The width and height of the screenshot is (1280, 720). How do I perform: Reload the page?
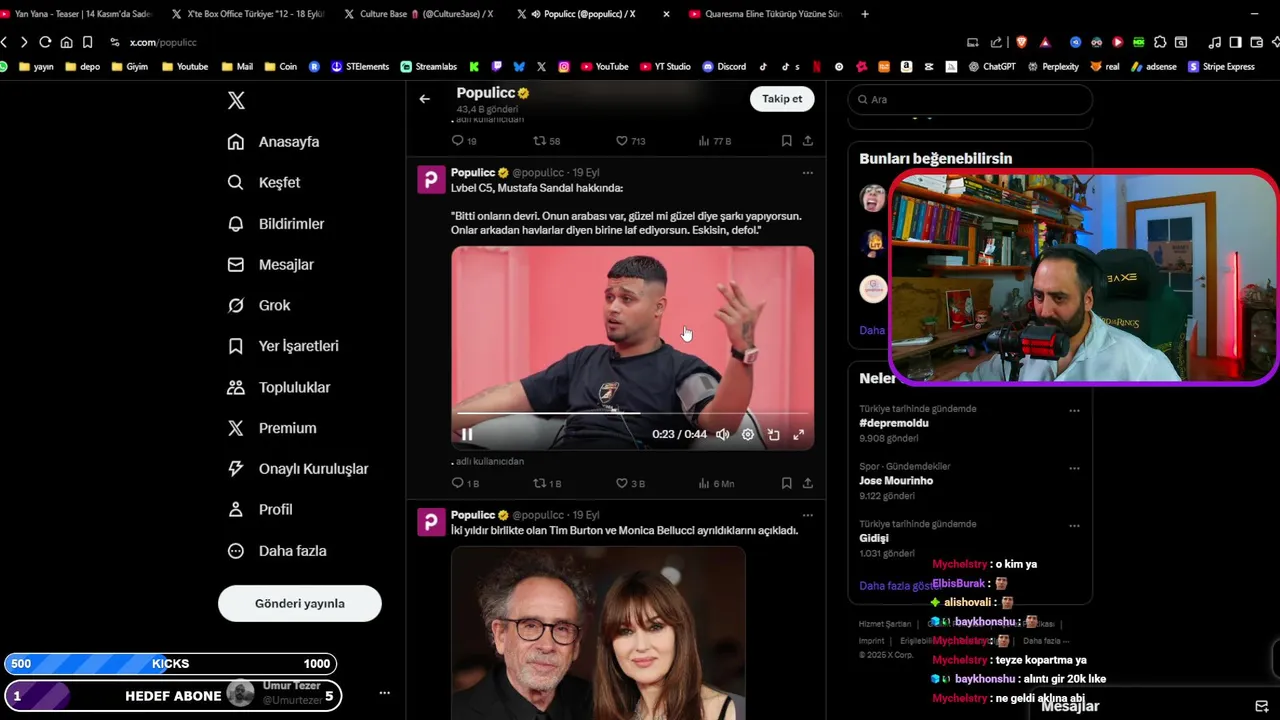pyautogui.click(x=45, y=42)
